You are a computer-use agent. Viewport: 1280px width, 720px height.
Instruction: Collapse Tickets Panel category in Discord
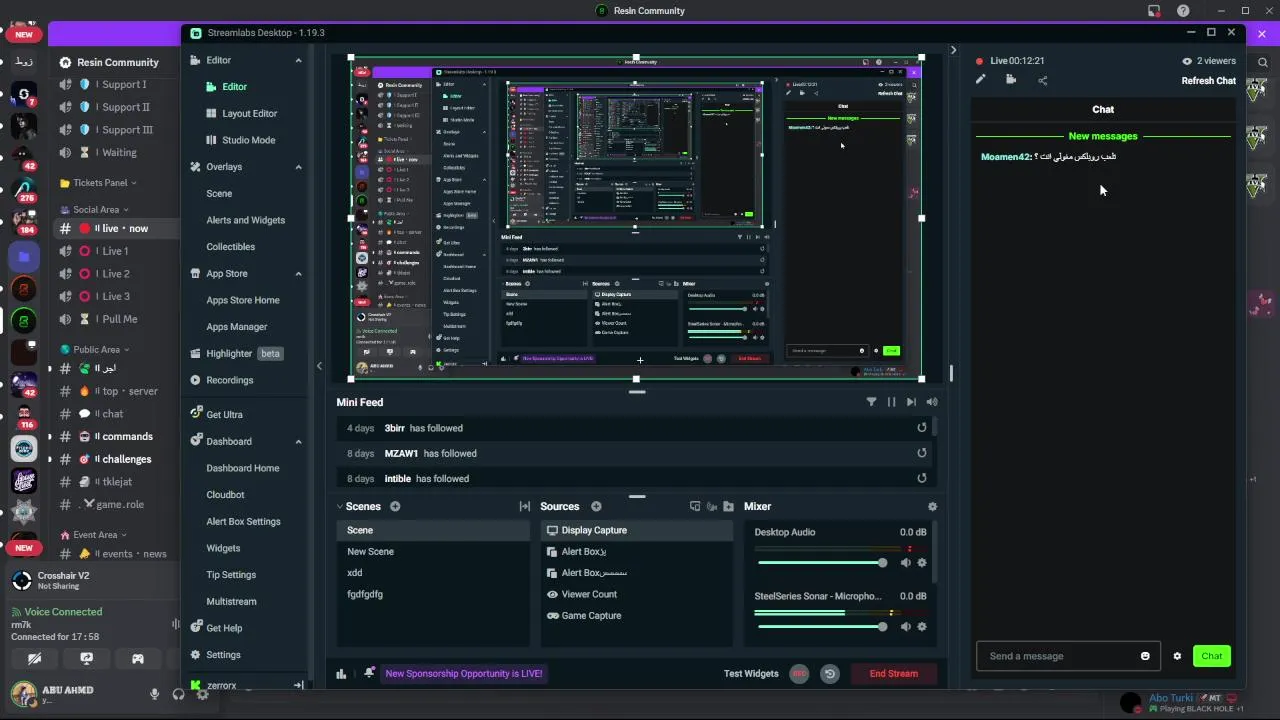click(98, 183)
